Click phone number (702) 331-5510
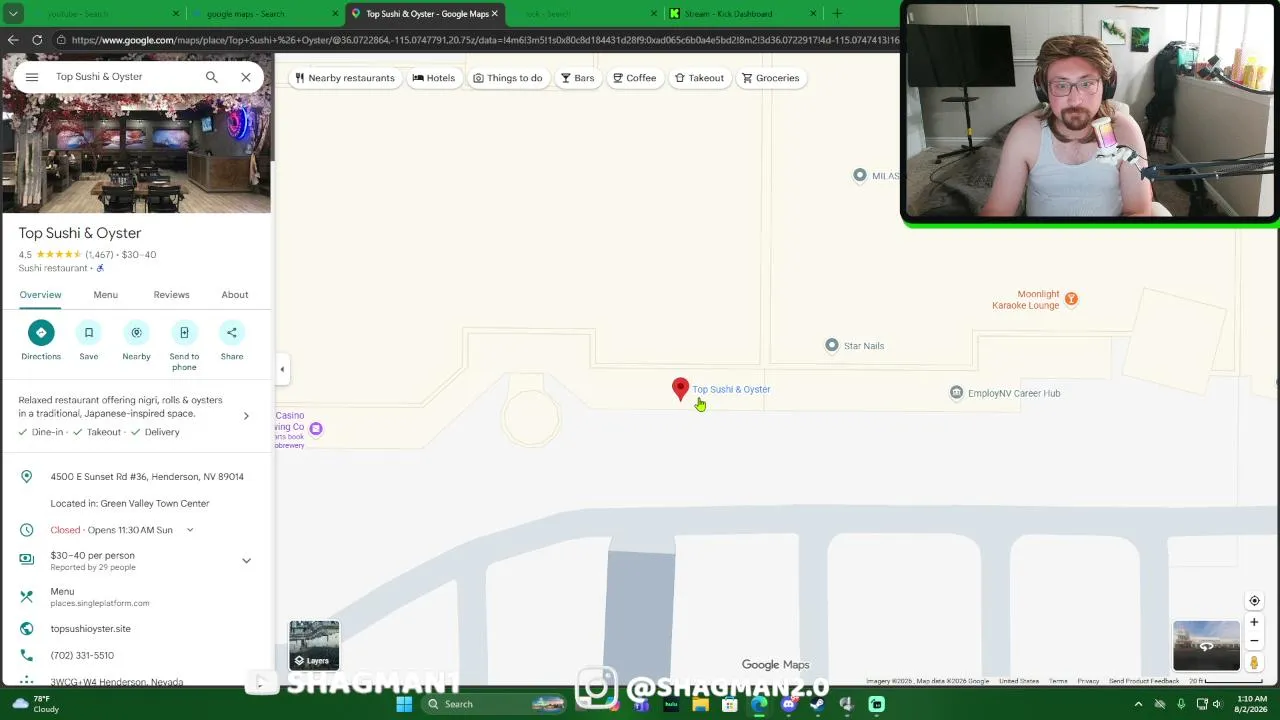Viewport: 1280px width, 720px height. [82, 655]
